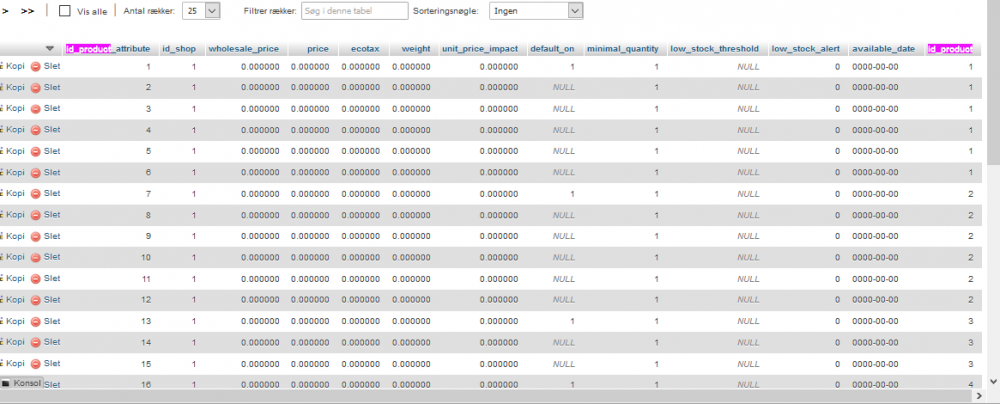The image size is (1000, 404).
Task: Click the id_product_attribute value 13
Action: coord(146,322)
